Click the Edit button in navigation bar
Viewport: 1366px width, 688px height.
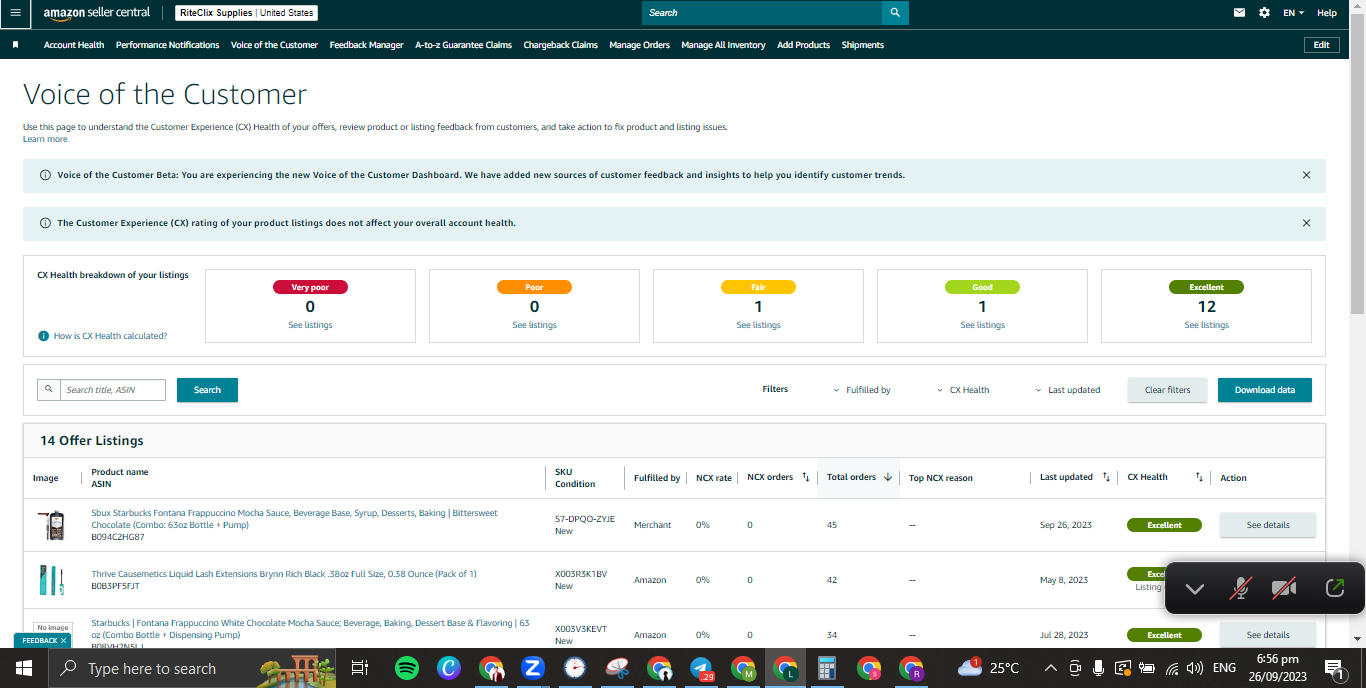click(x=1322, y=45)
